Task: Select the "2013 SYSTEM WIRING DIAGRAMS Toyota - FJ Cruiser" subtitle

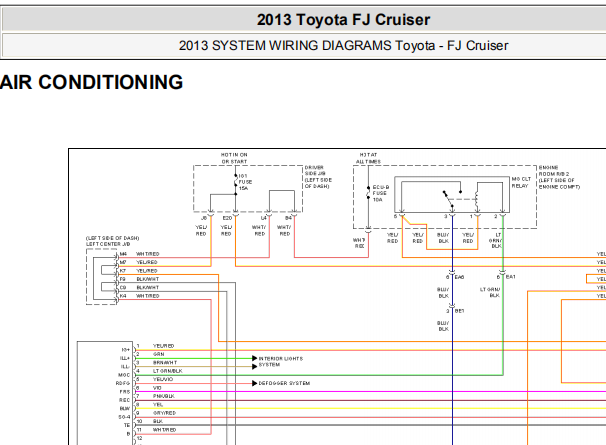Action: [x=343, y=46]
